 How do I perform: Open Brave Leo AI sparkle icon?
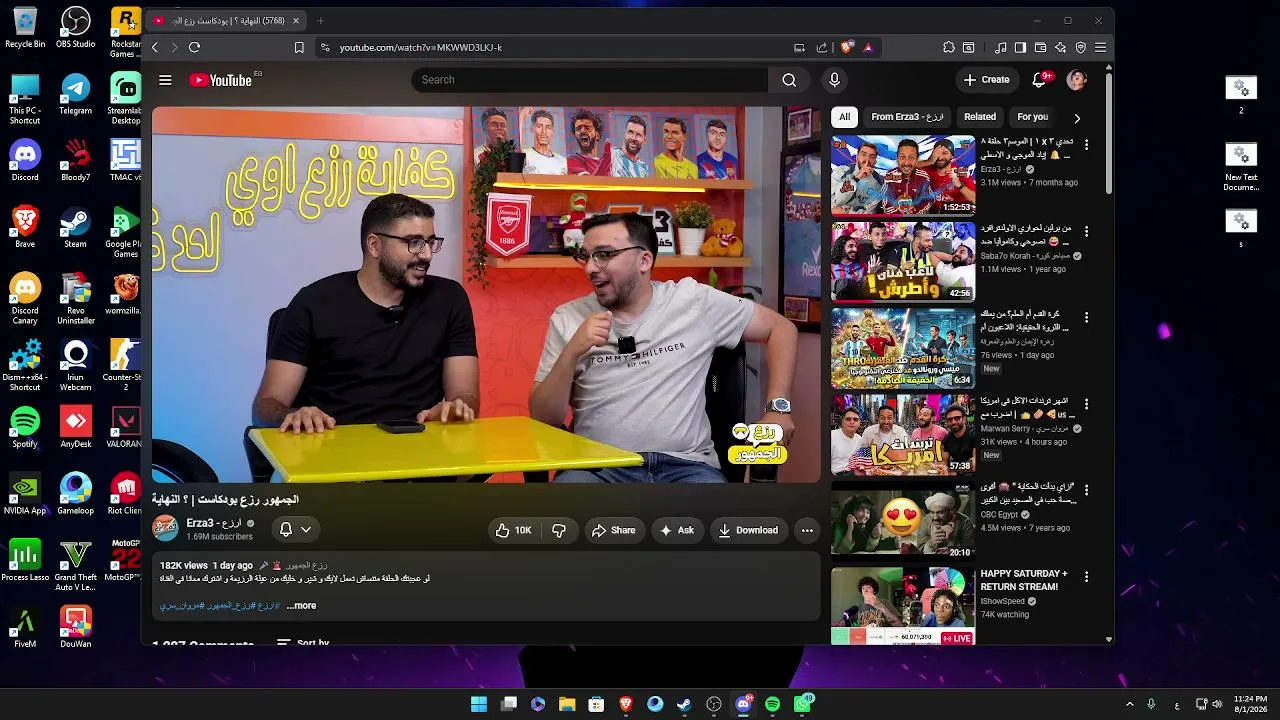1060,47
